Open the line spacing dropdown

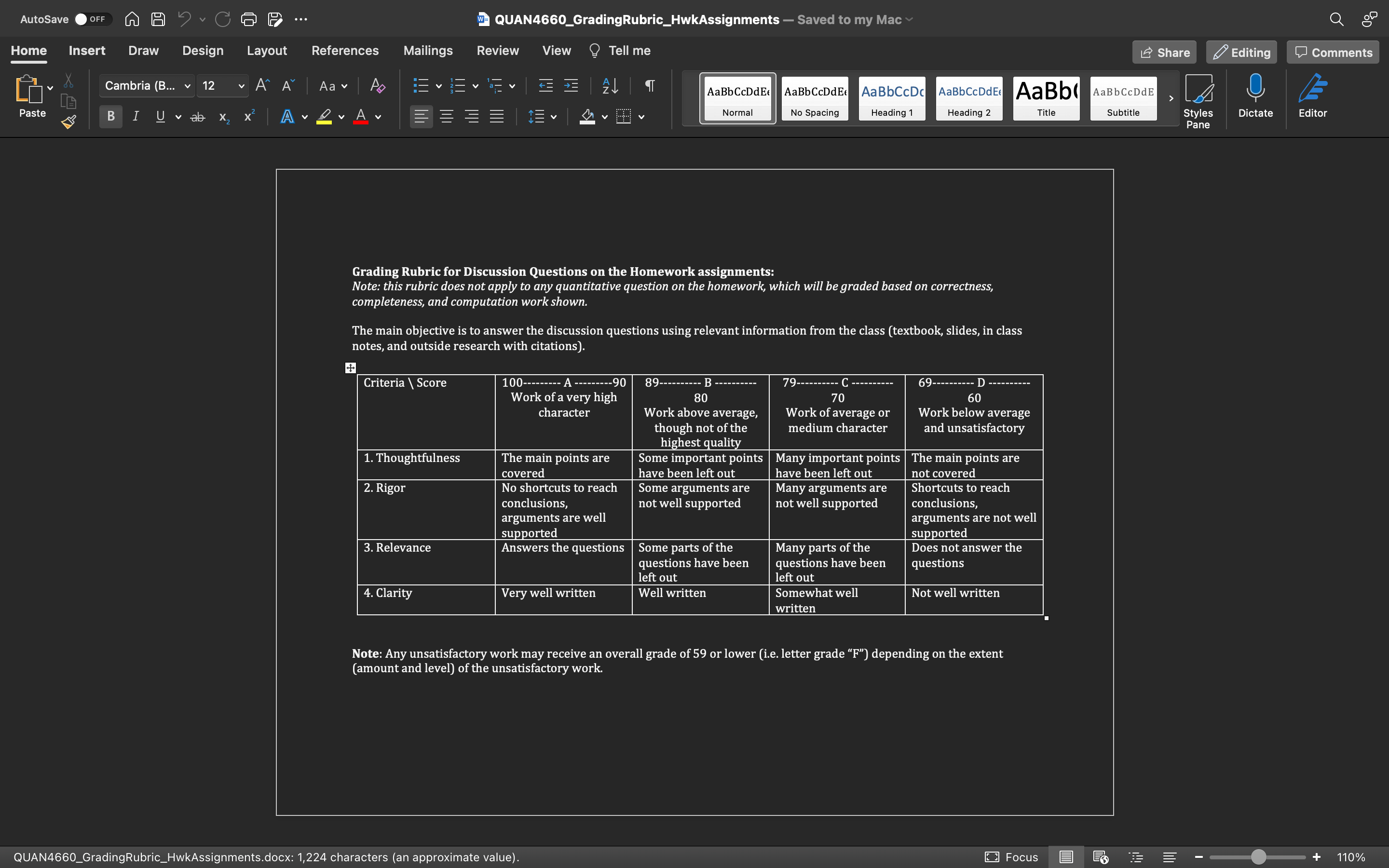542,117
